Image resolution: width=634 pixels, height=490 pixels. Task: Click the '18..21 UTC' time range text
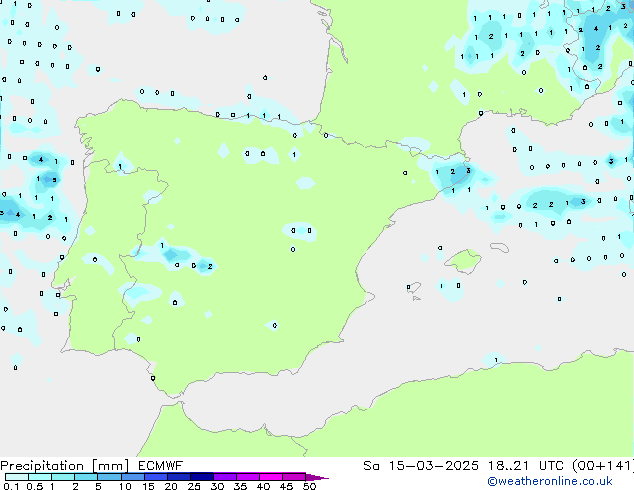click(525, 466)
